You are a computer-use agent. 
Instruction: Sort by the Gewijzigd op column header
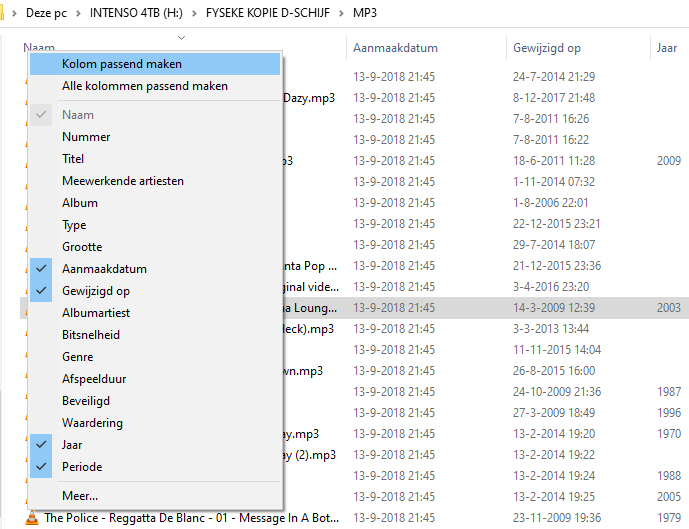(x=546, y=48)
